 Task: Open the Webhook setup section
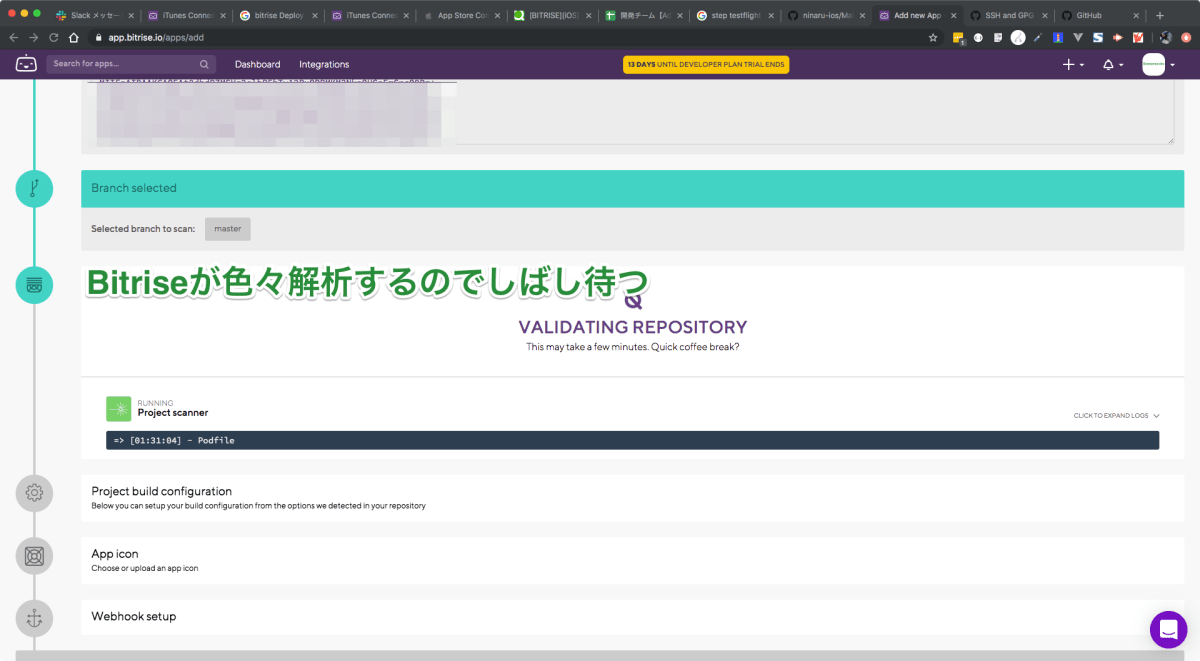pyautogui.click(x=632, y=617)
